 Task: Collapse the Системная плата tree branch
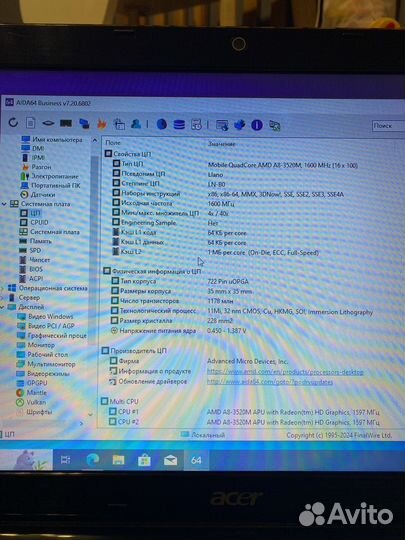(4, 204)
